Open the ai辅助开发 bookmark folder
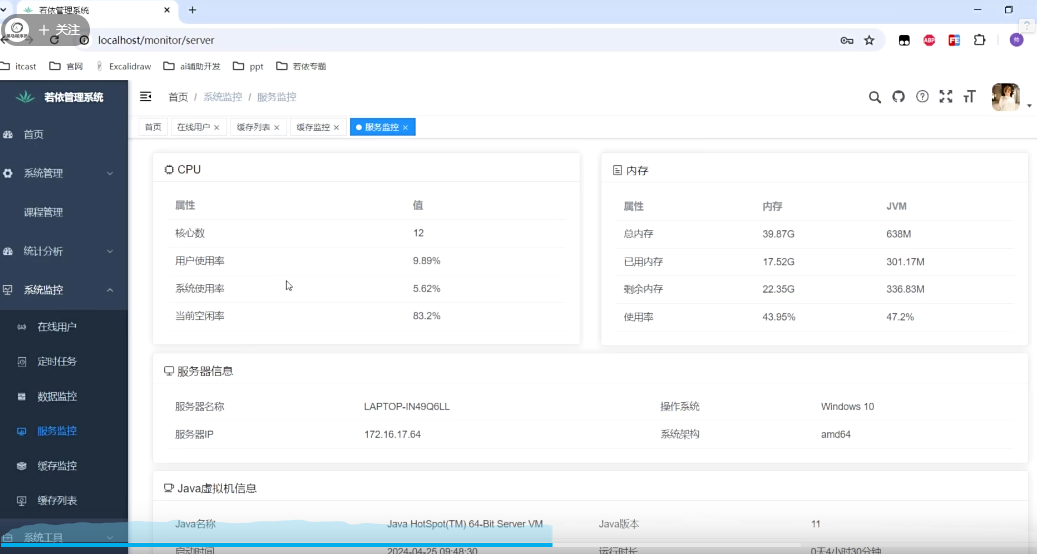This screenshot has width=1037, height=554. point(192,66)
